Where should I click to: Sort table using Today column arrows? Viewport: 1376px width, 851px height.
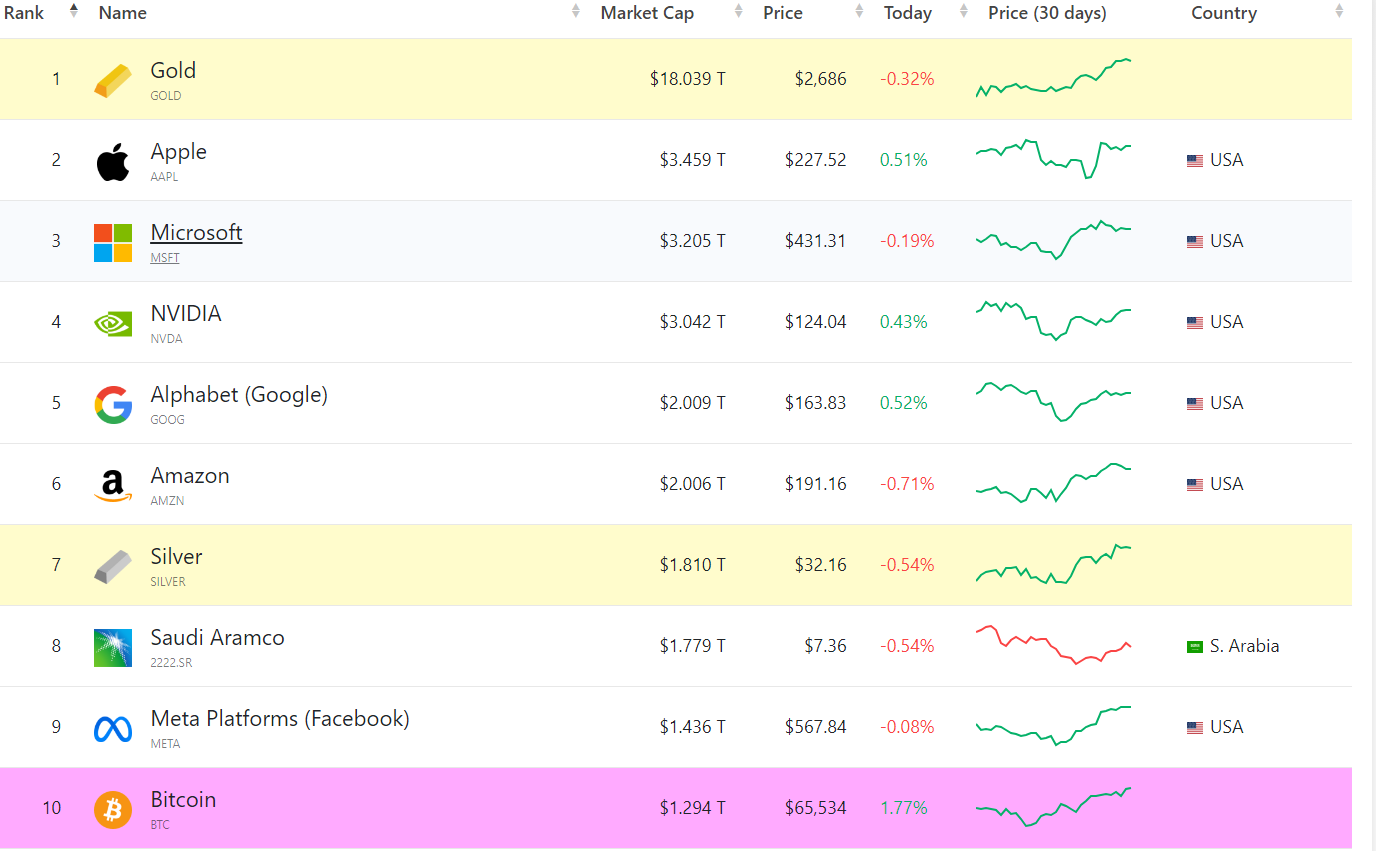(964, 12)
